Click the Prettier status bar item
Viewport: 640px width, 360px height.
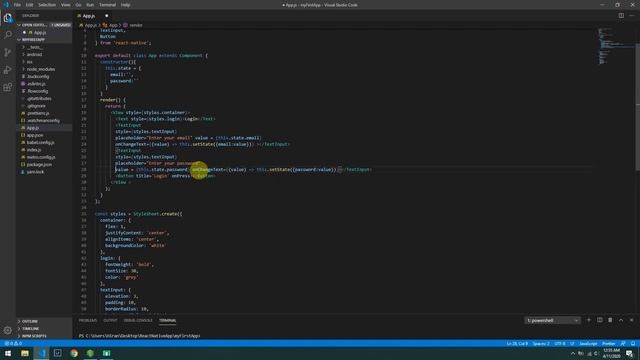click(x=608, y=344)
